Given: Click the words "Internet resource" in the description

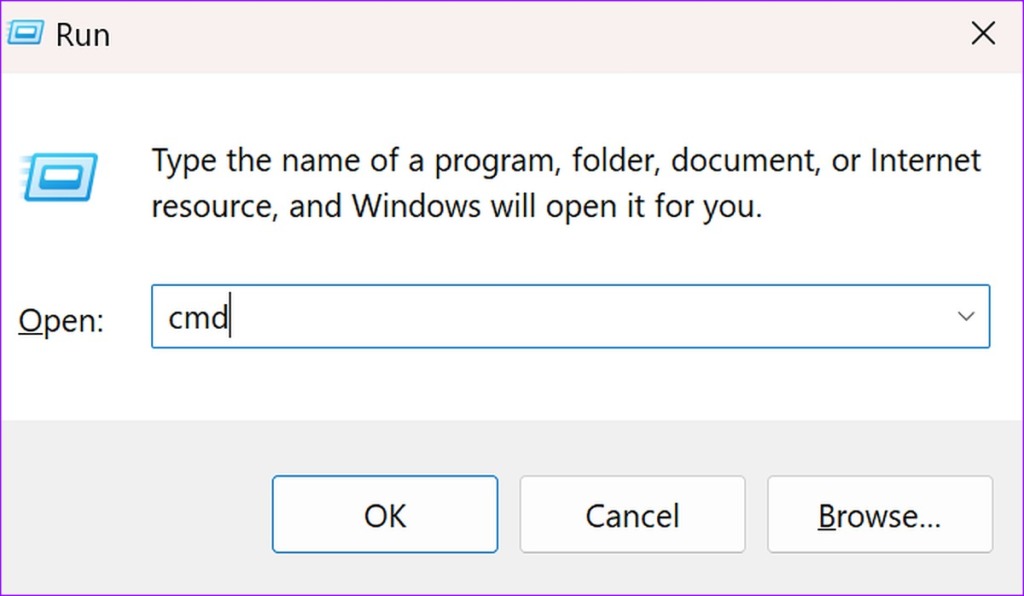Looking at the screenshot, I should click(925, 160).
